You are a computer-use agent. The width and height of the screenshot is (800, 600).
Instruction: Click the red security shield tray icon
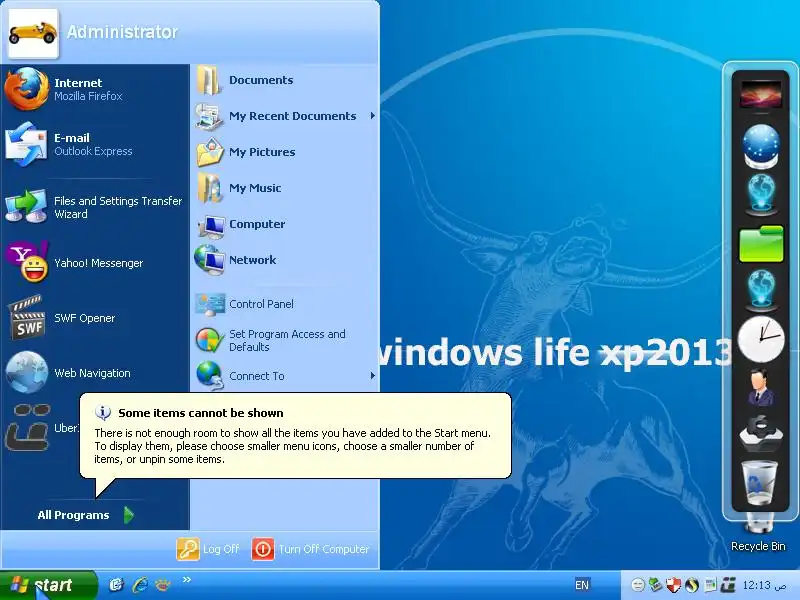tap(673, 585)
